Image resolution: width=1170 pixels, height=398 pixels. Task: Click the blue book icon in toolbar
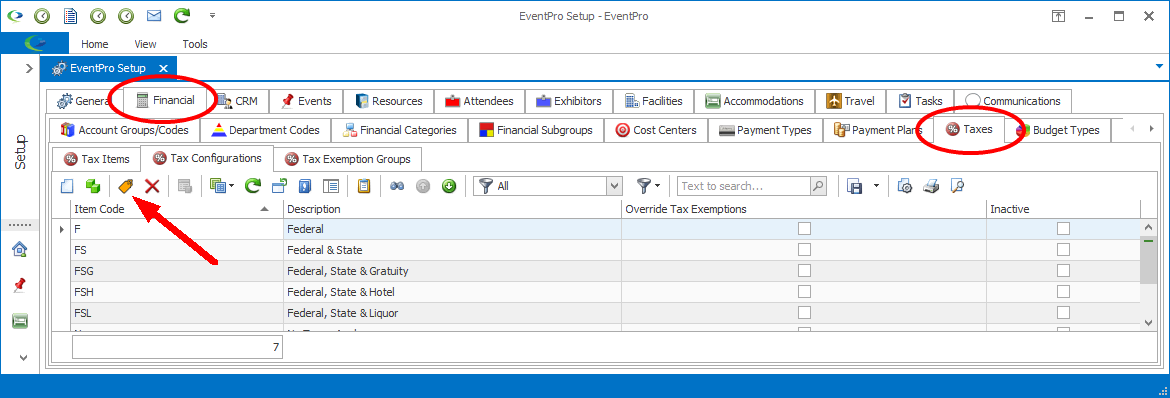304,186
